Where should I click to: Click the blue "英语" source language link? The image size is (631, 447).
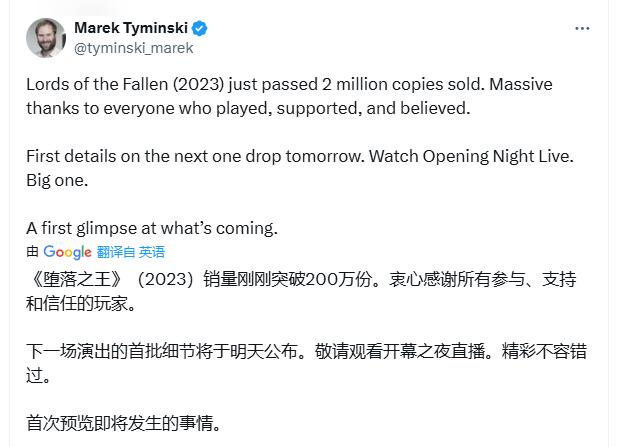point(152,252)
